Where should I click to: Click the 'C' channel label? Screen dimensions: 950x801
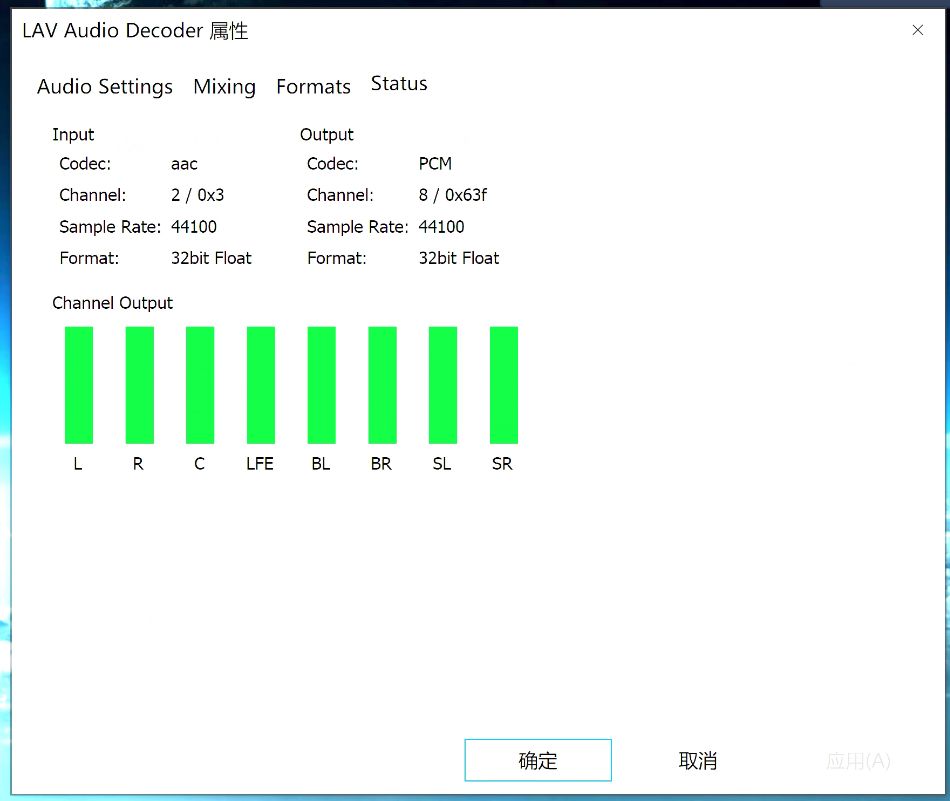(199, 464)
